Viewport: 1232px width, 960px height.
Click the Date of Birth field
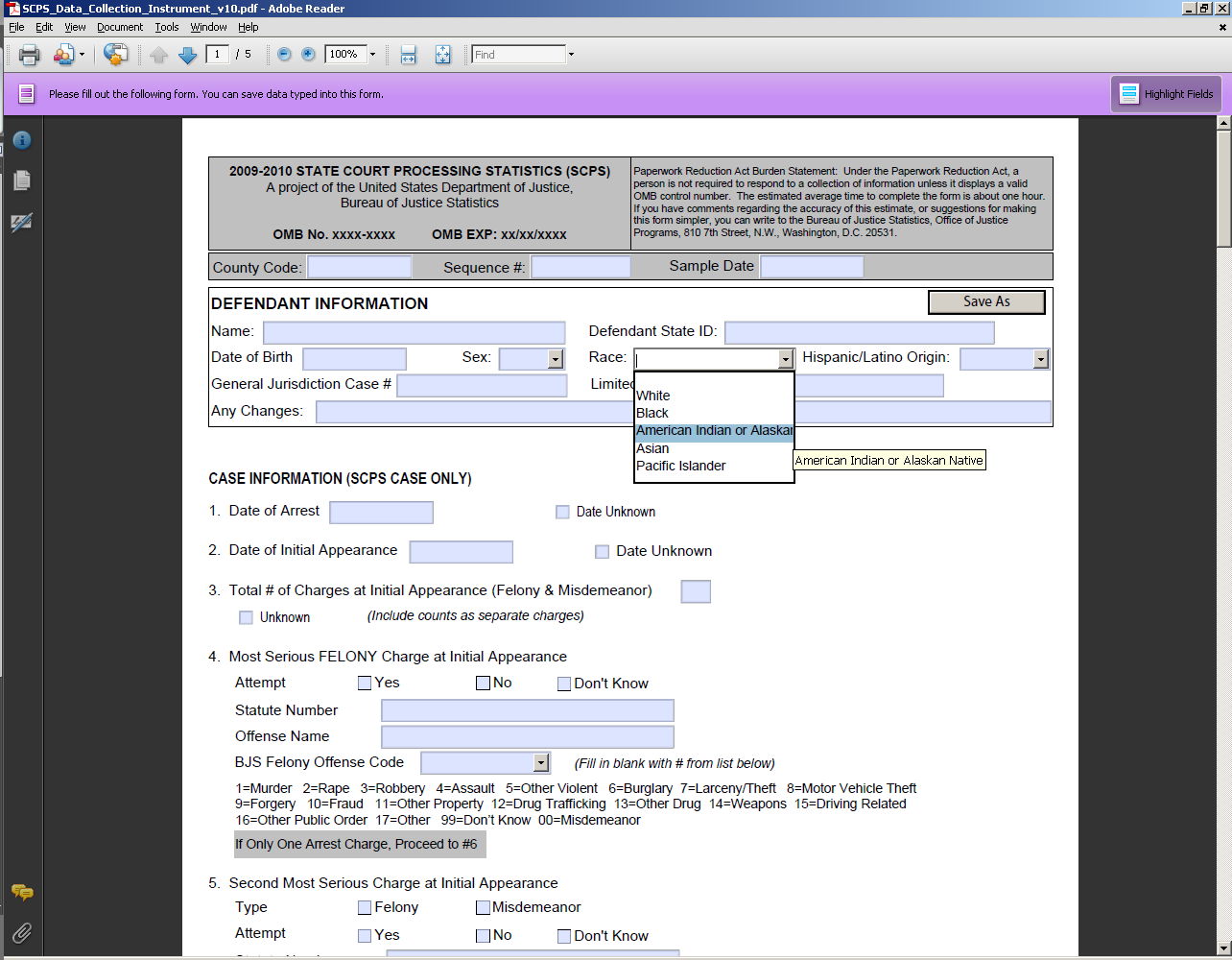(355, 359)
